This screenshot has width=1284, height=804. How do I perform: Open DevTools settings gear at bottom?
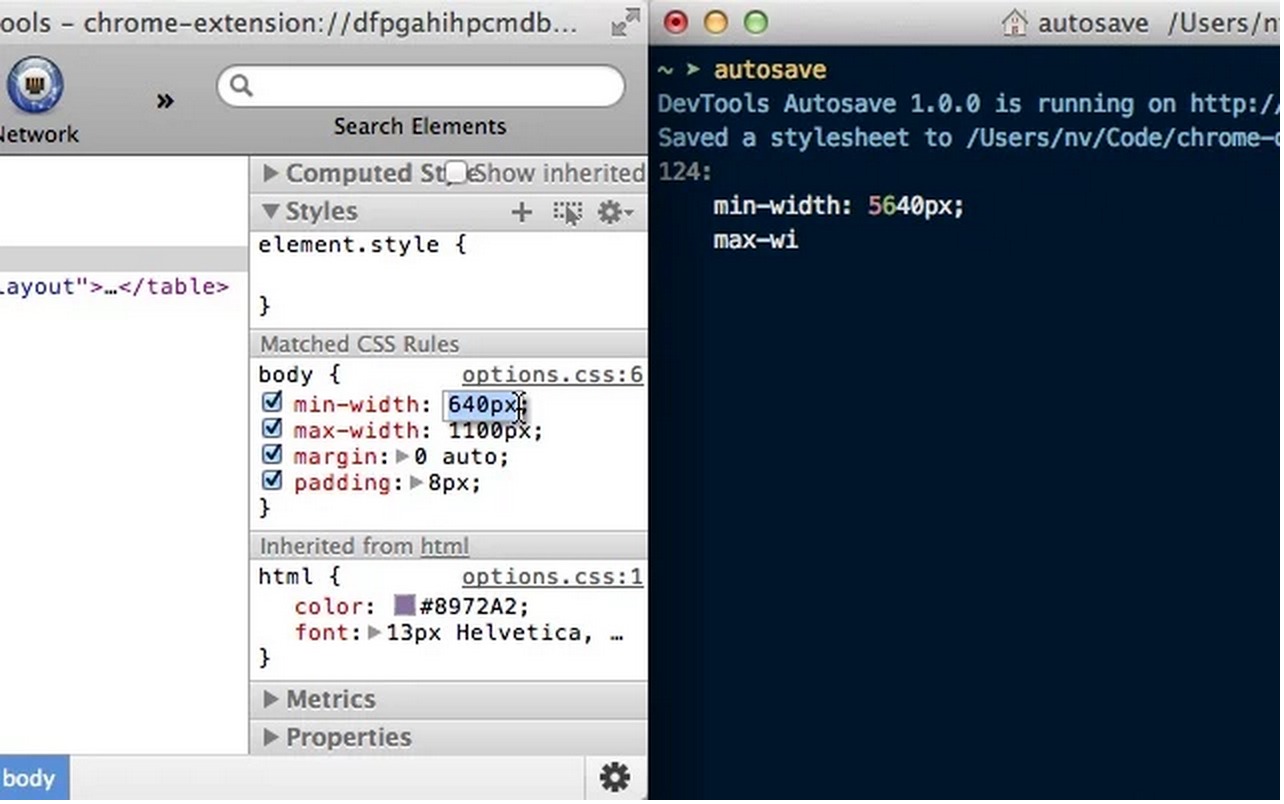coord(614,777)
